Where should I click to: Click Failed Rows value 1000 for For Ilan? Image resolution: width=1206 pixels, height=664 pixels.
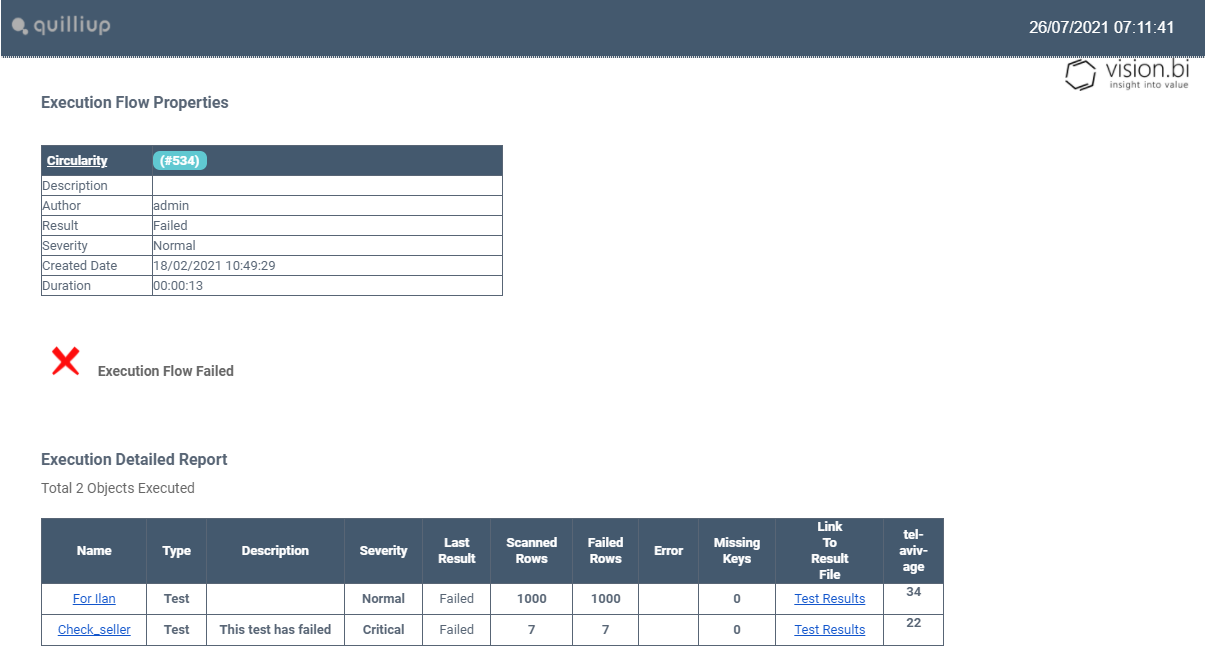click(x=606, y=599)
